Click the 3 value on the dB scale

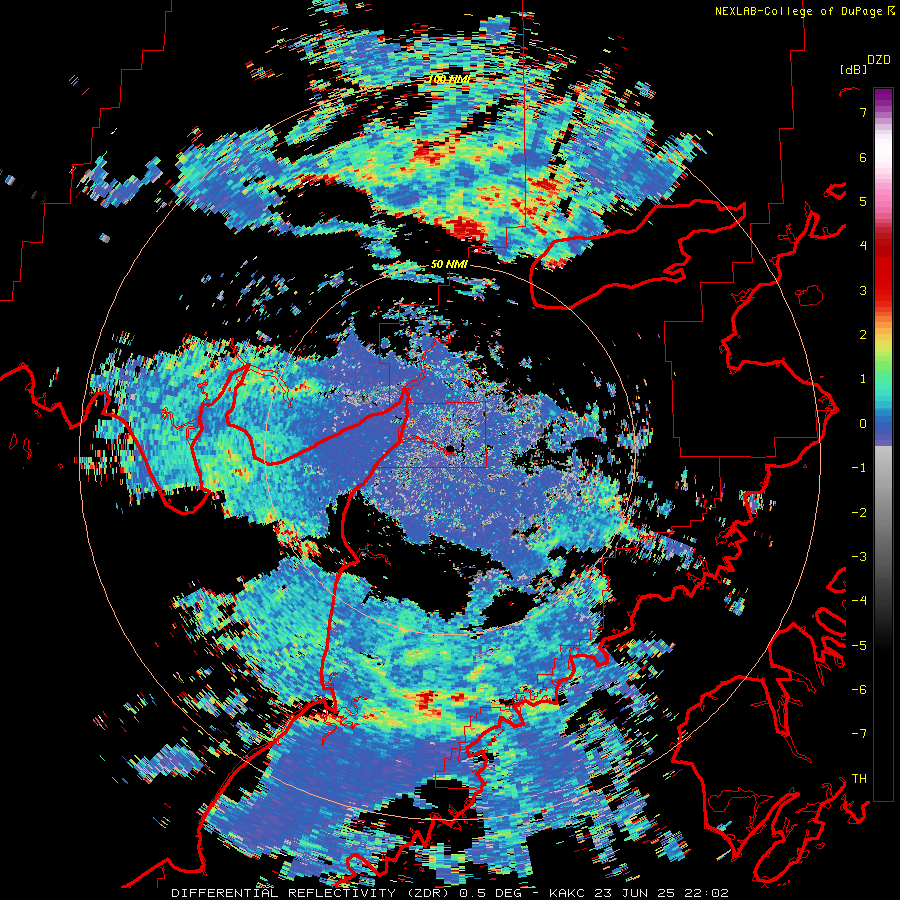pyautogui.click(x=863, y=290)
